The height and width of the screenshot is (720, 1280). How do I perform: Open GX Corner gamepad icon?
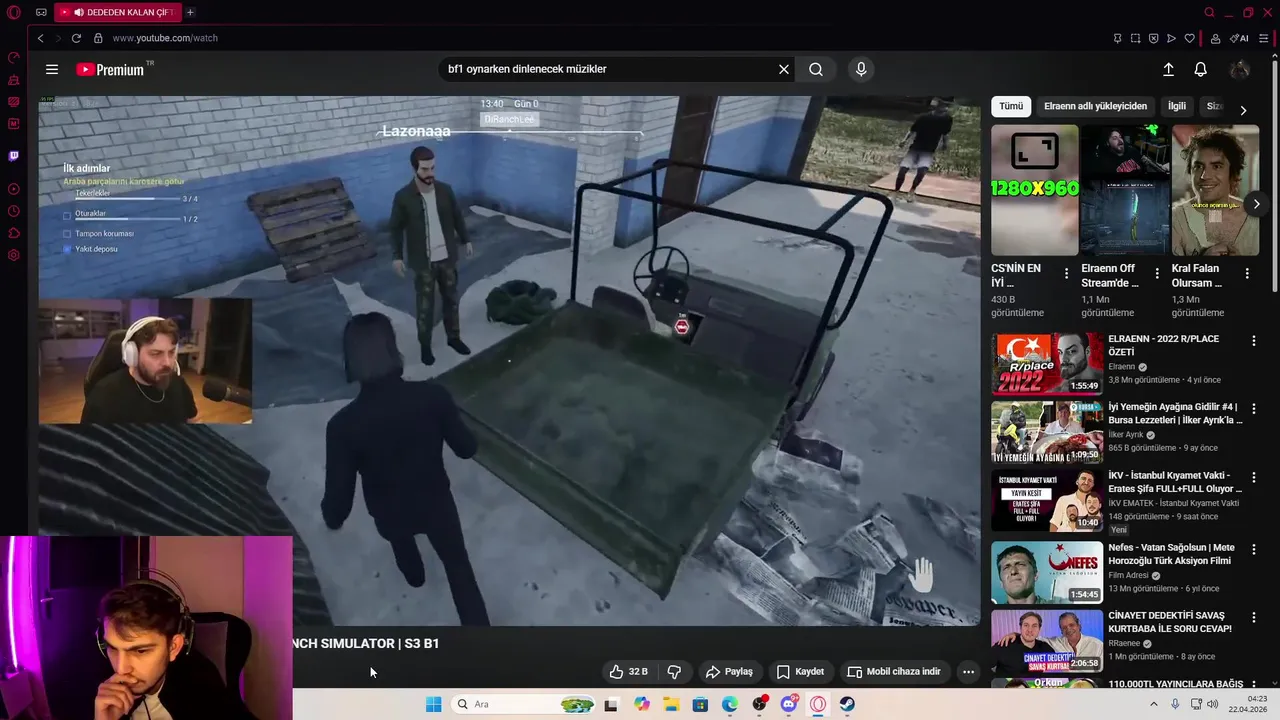(x=41, y=12)
